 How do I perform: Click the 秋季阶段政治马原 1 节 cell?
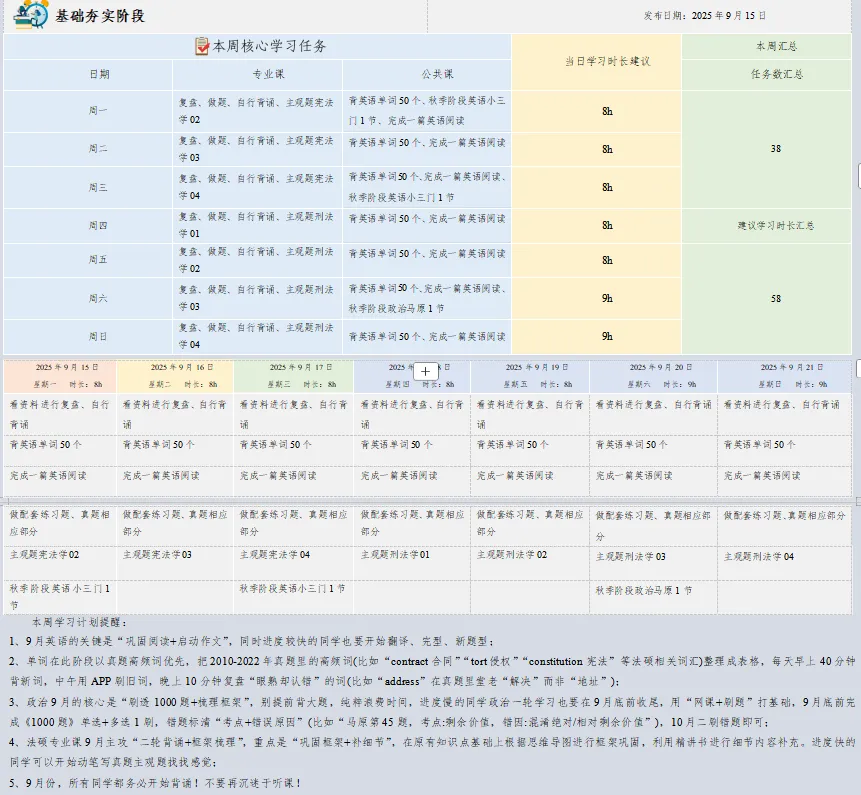coord(653,597)
